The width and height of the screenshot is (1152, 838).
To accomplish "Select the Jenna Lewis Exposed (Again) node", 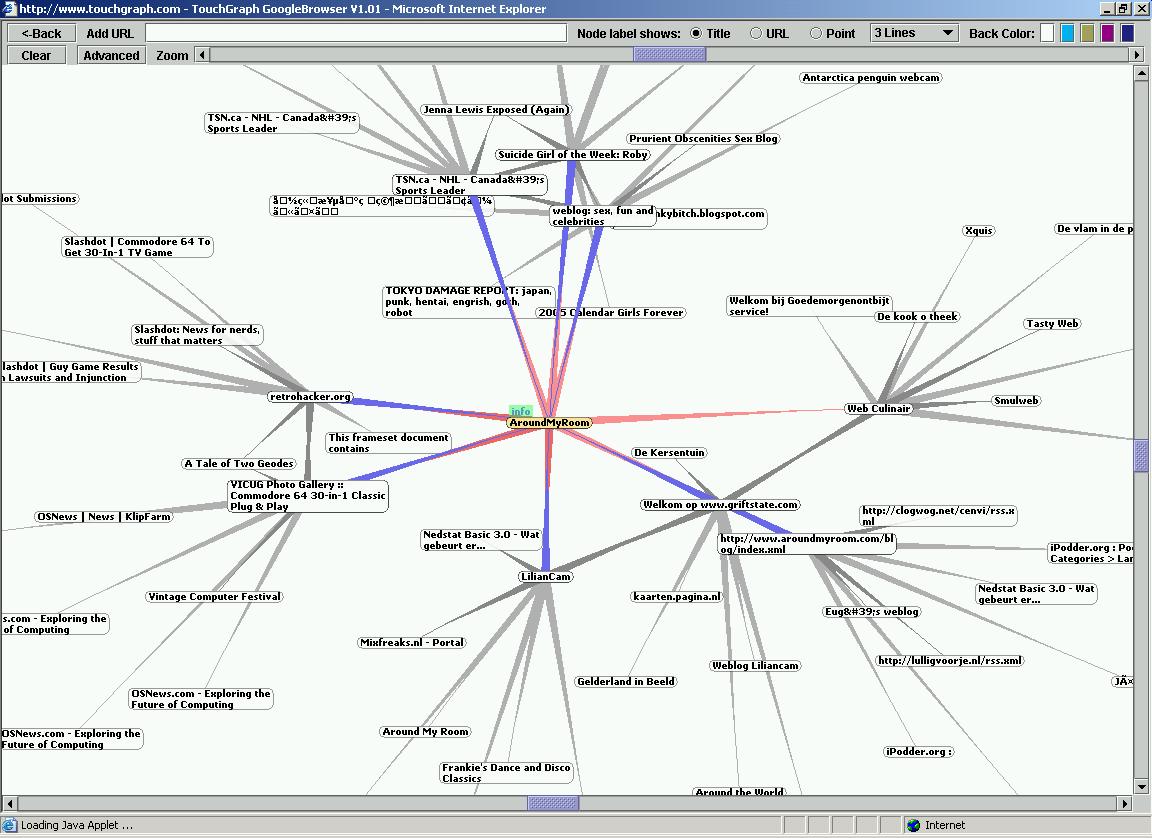I will click(496, 109).
